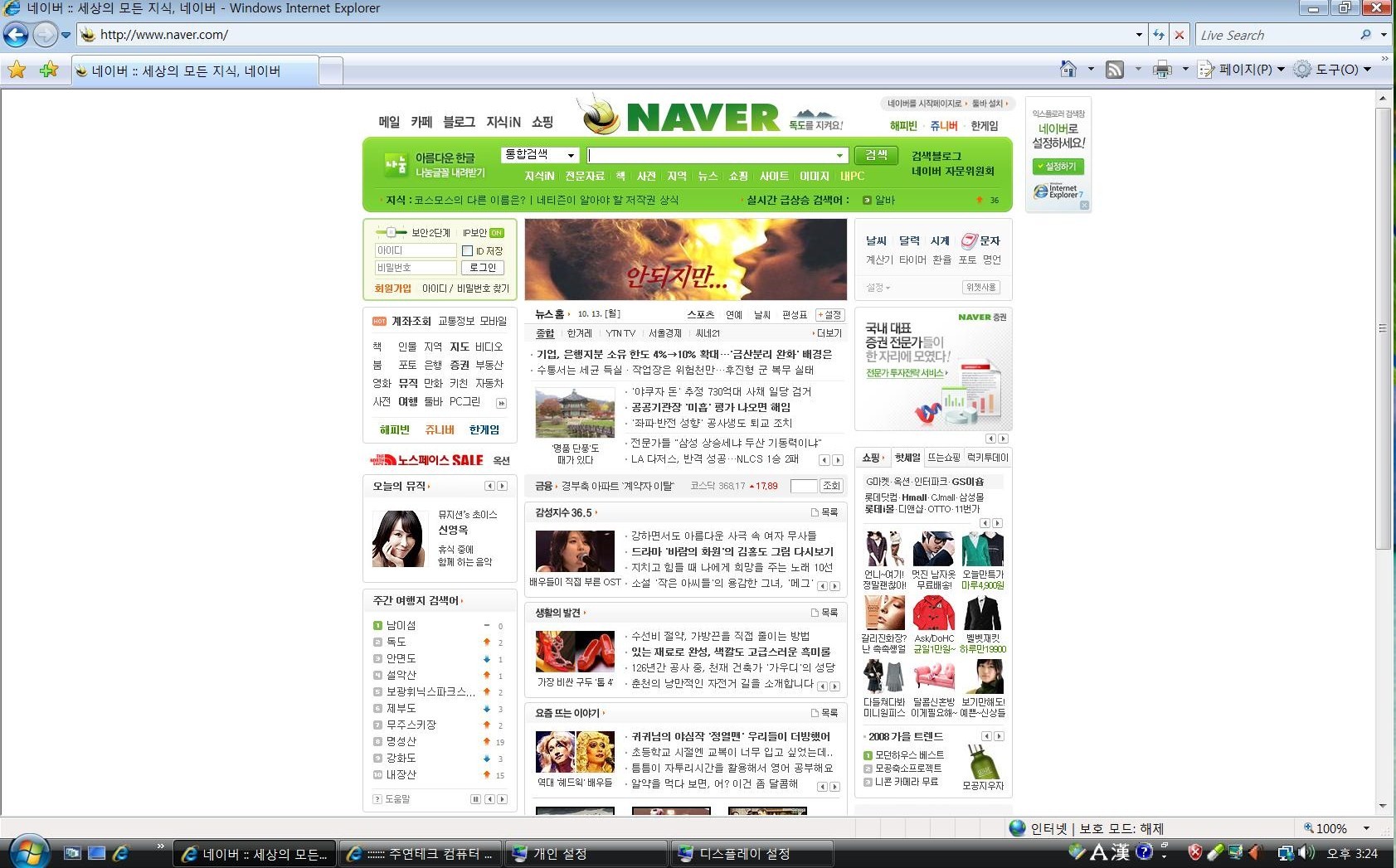Click the 설정하기 button in IE promo

(x=1058, y=167)
